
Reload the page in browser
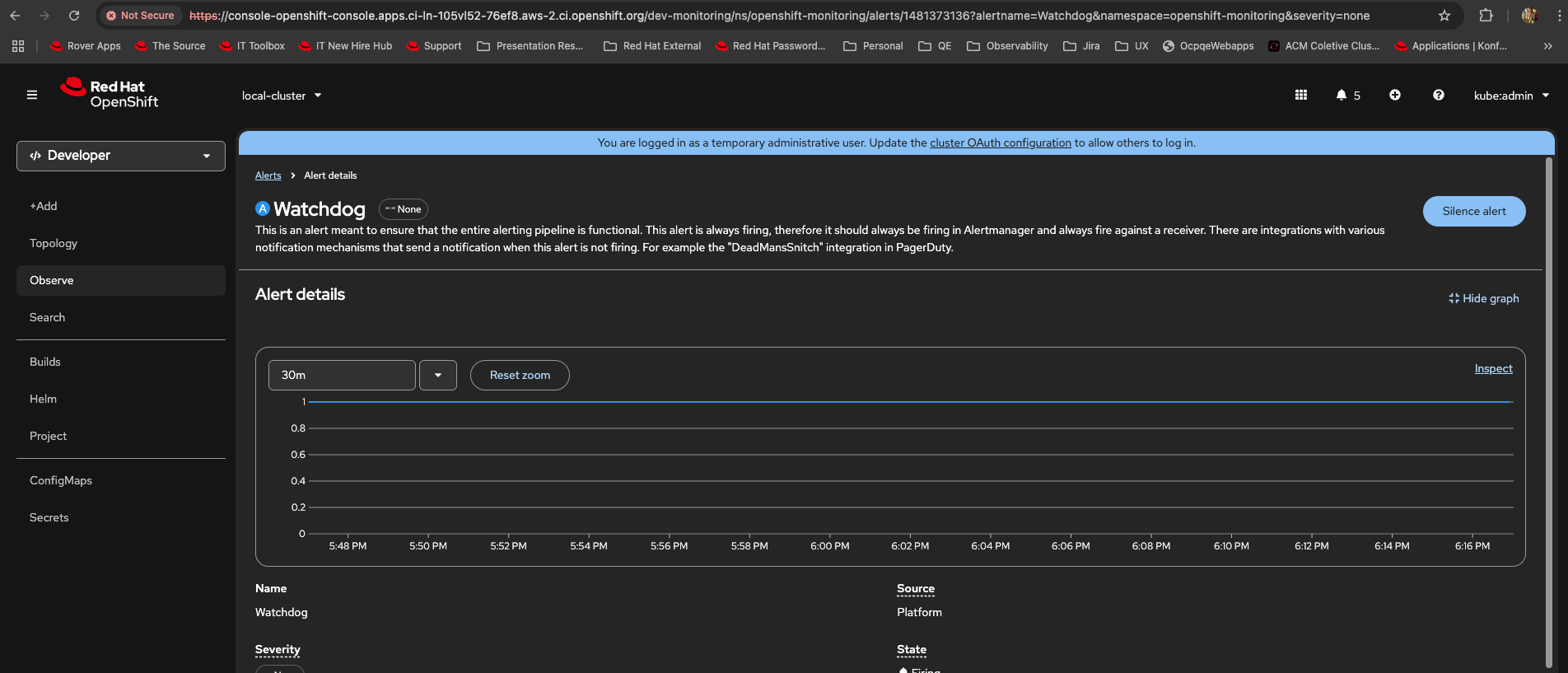click(x=74, y=16)
